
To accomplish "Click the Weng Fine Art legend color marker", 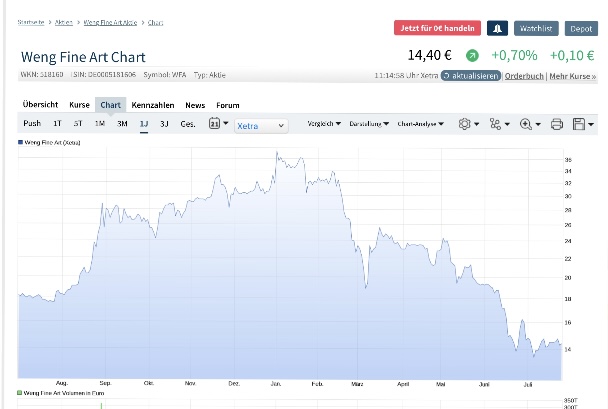I will 20,143.
